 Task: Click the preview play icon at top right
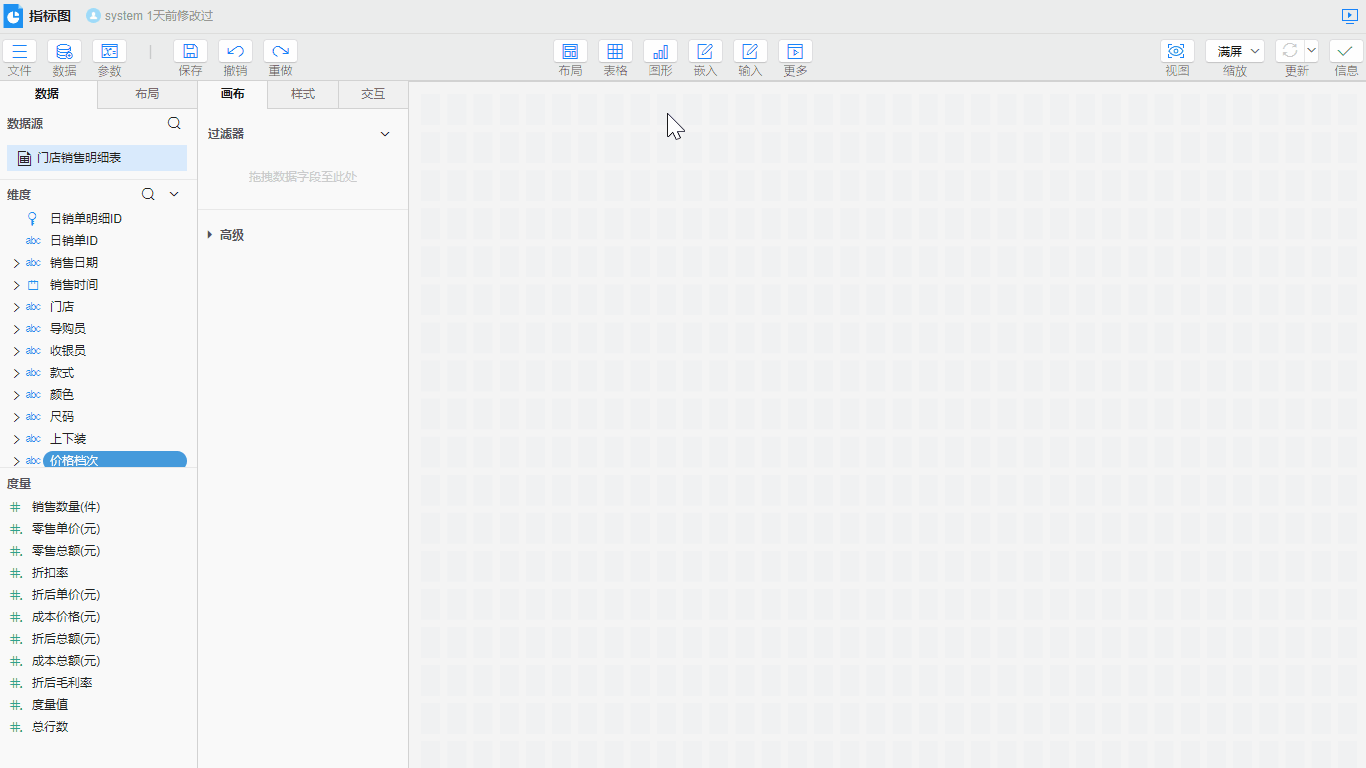pyautogui.click(x=1349, y=16)
